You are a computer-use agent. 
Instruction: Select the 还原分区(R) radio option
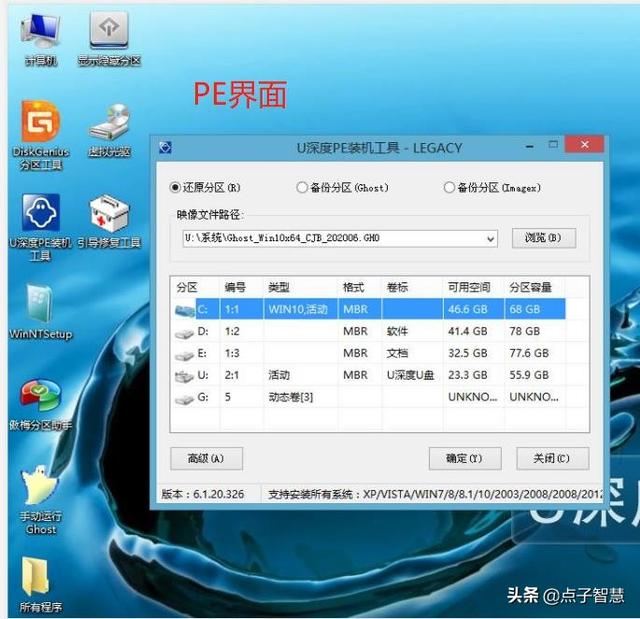pos(205,188)
